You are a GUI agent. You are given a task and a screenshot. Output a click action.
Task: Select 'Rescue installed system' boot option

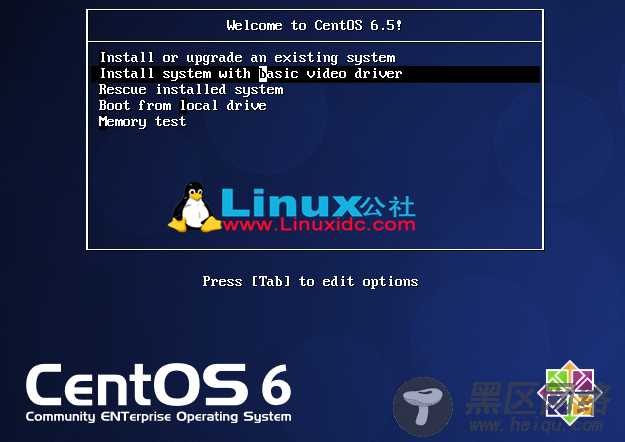(191, 90)
